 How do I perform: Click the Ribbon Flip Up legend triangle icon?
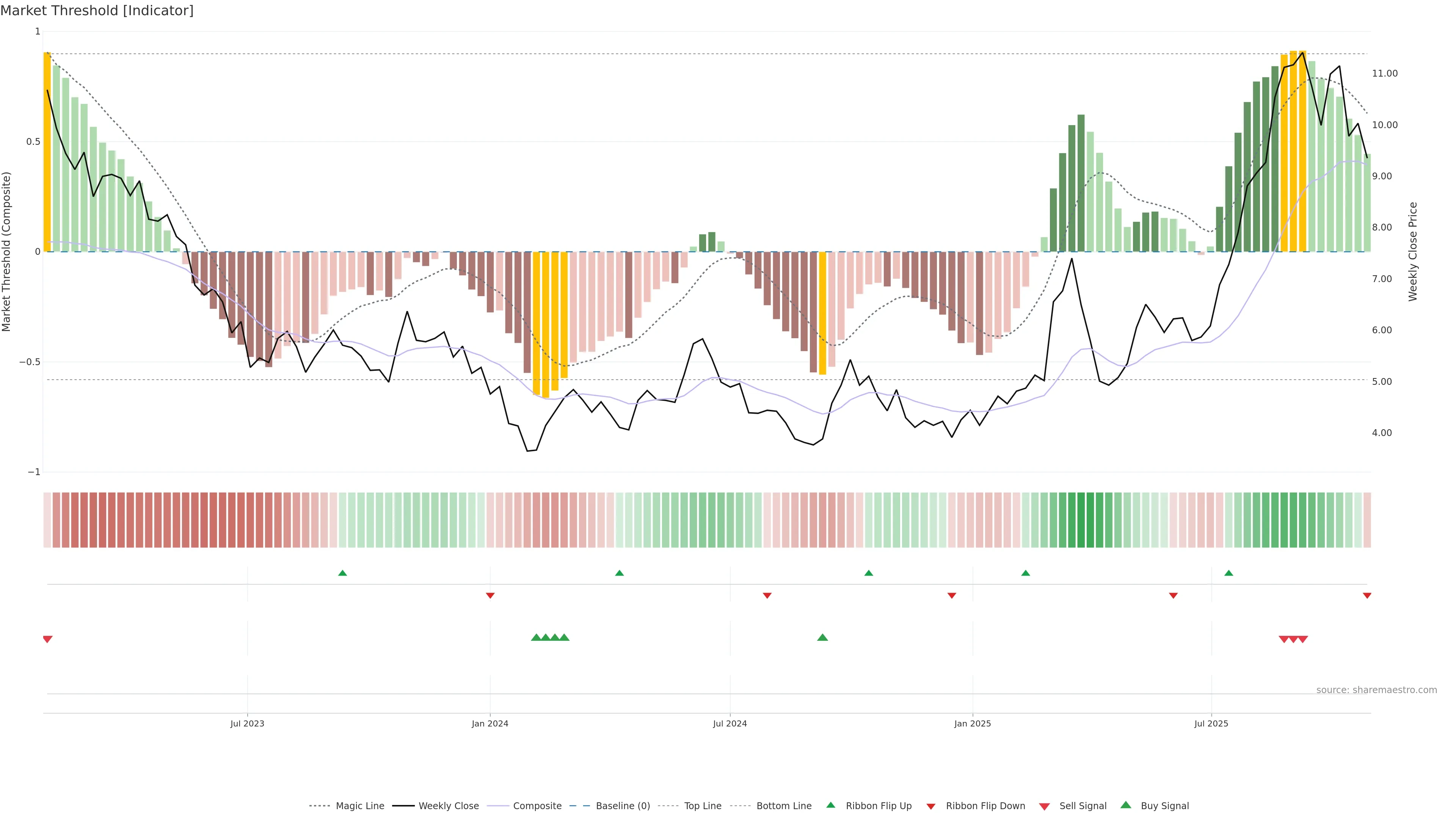pos(830,805)
